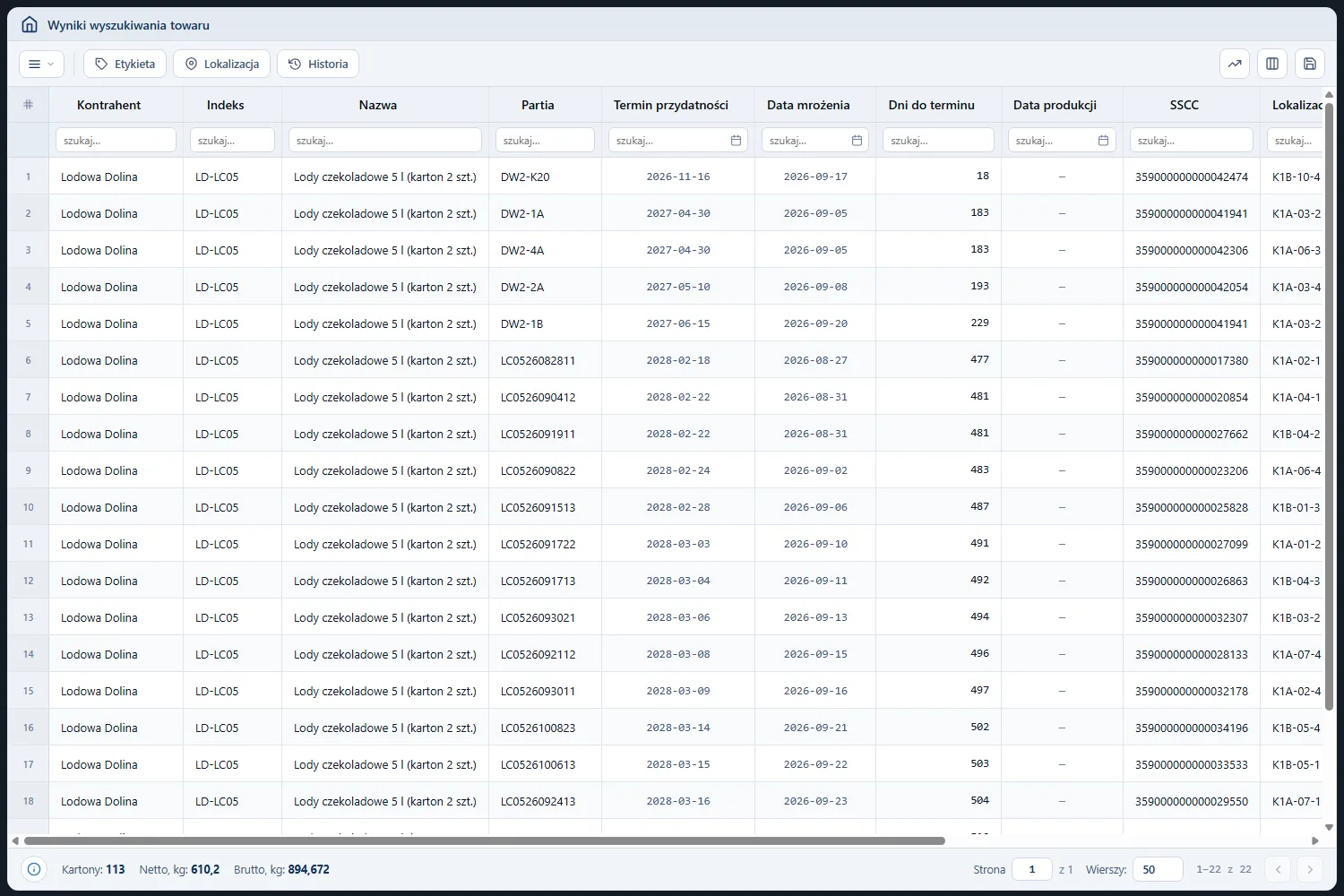Click the hash column header icon
The image size is (1344, 896).
pos(28,105)
